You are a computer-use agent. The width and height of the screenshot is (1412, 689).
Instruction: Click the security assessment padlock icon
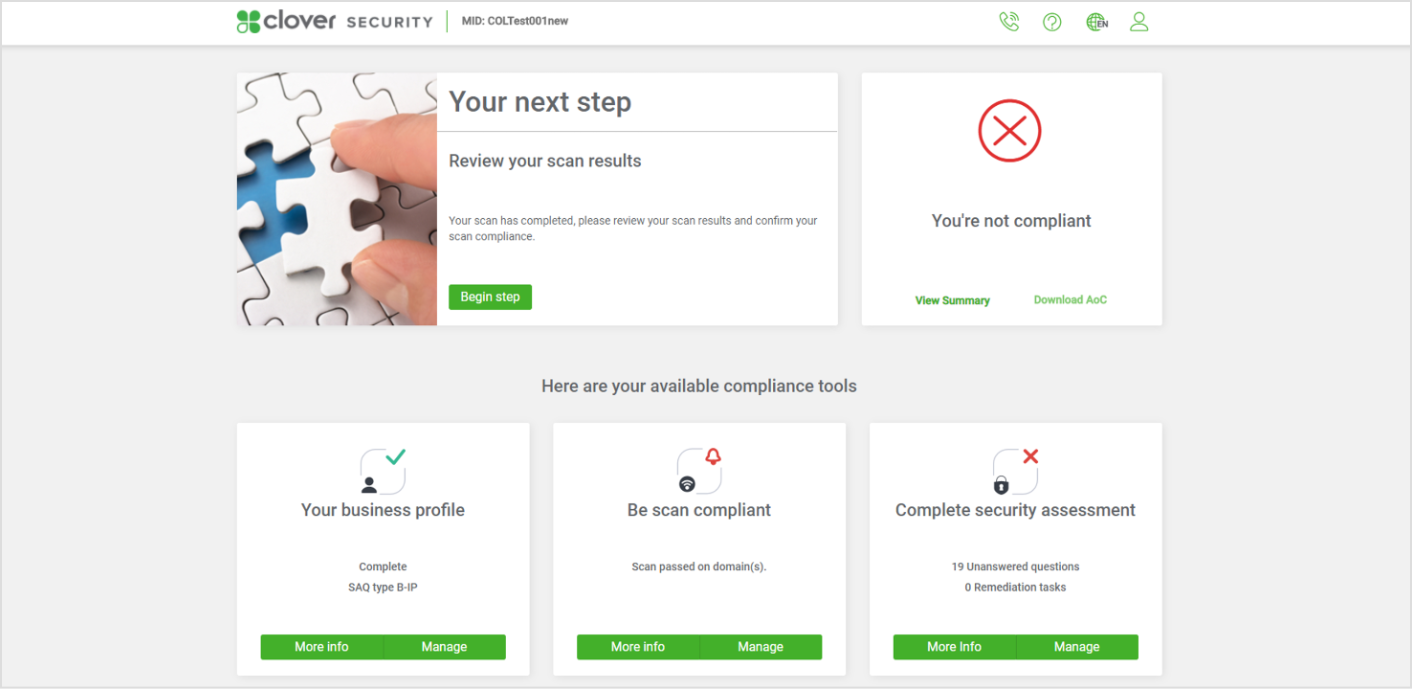(1015, 471)
